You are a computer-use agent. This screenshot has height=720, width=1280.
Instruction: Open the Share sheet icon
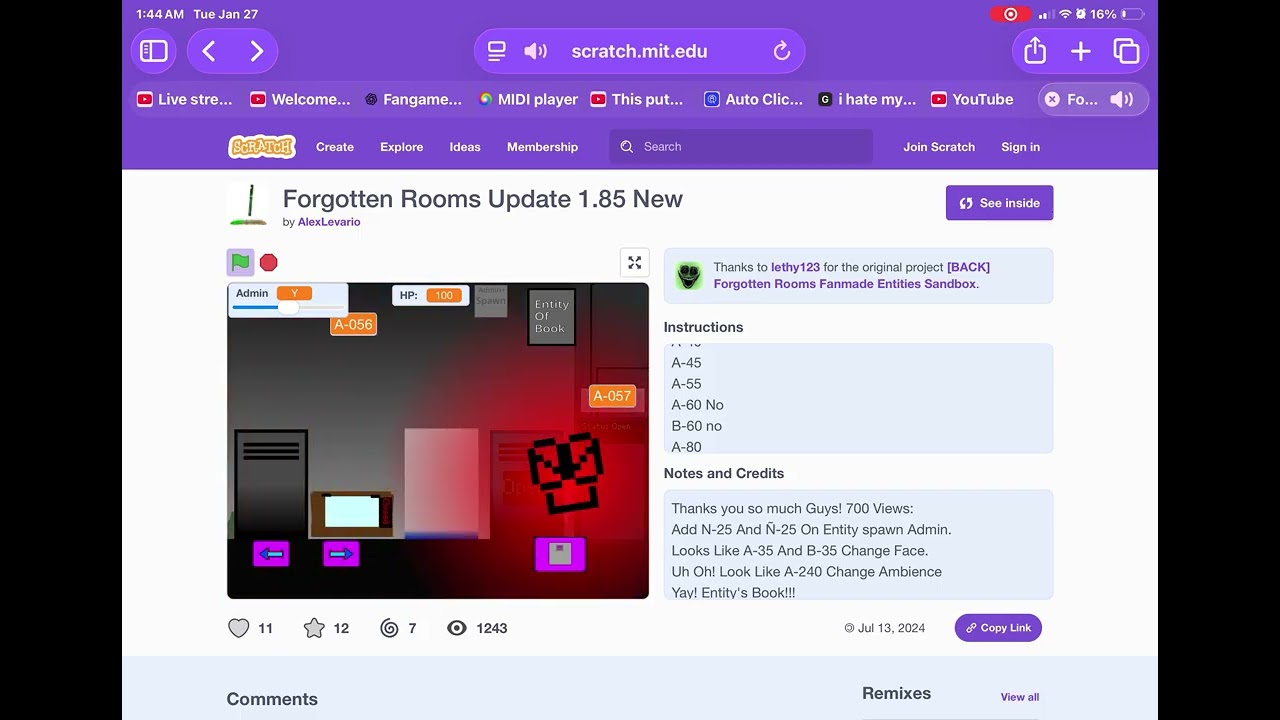pyautogui.click(x=1035, y=51)
